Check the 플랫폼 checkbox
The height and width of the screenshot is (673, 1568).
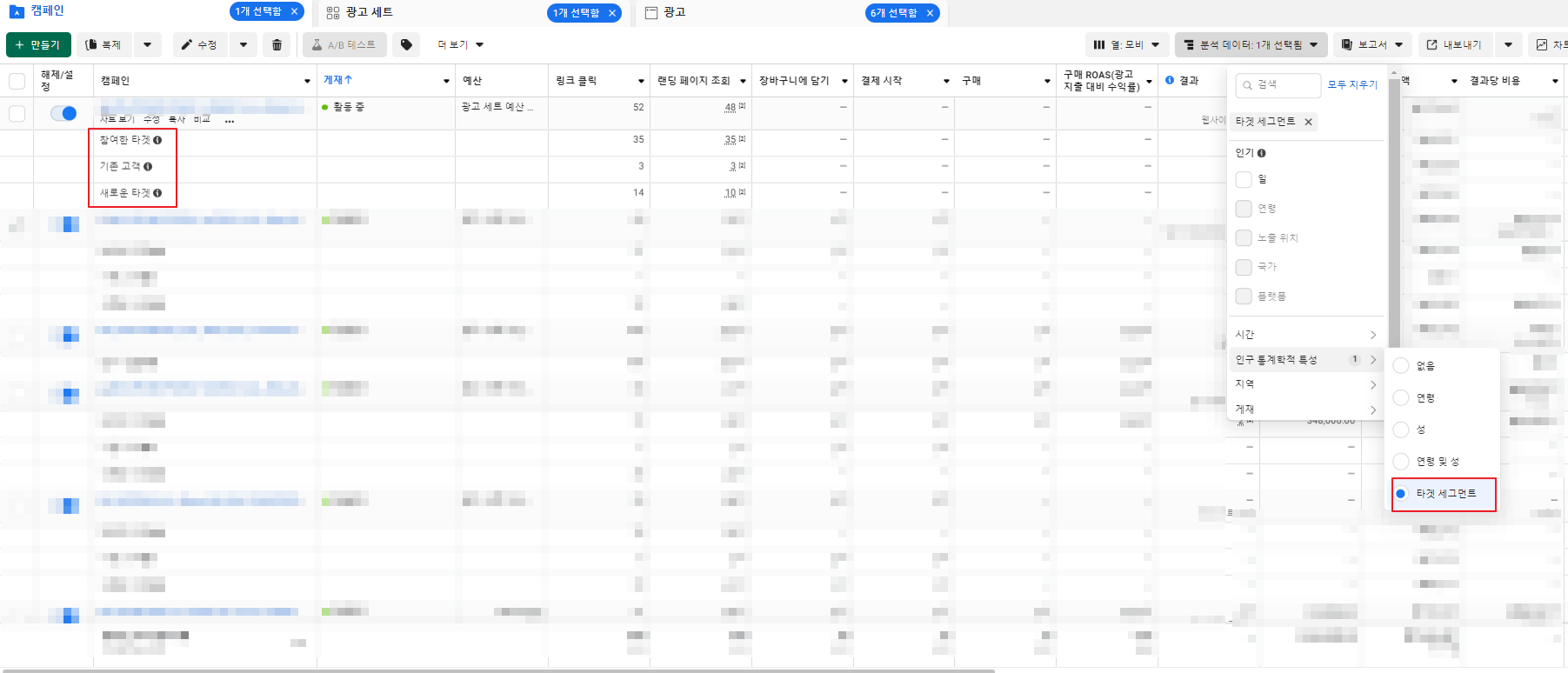coord(1244,296)
